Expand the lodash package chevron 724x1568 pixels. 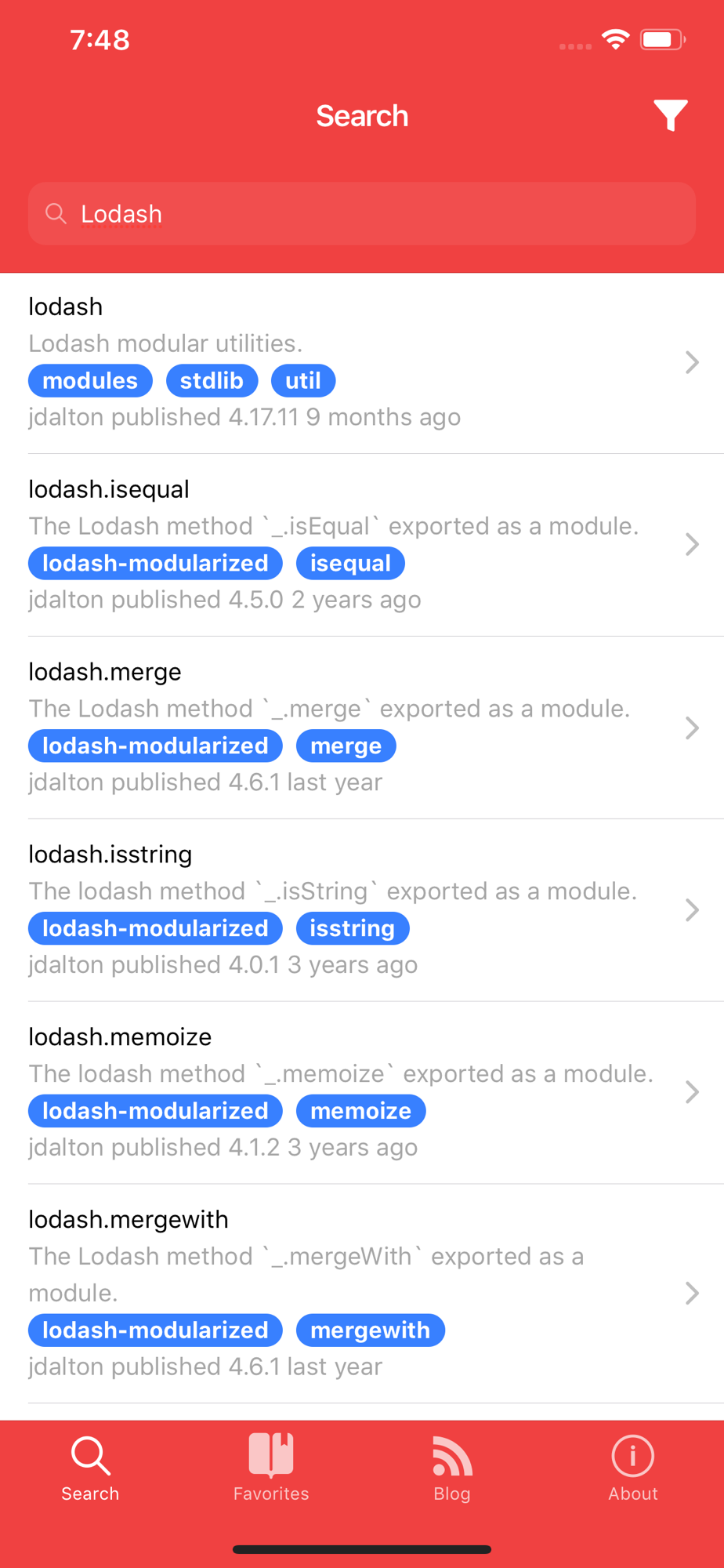(691, 362)
